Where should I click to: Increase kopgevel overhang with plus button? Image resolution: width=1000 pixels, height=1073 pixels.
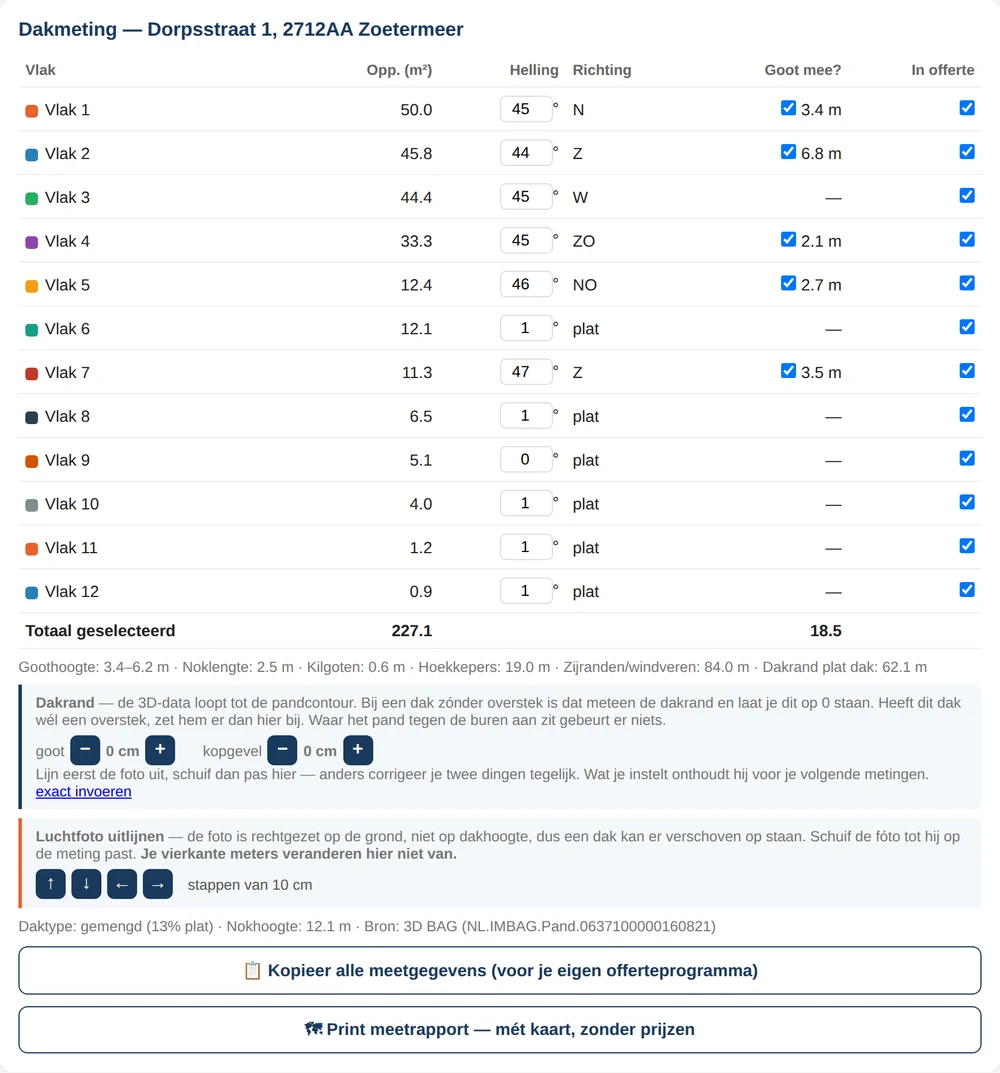[x=358, y=750]
